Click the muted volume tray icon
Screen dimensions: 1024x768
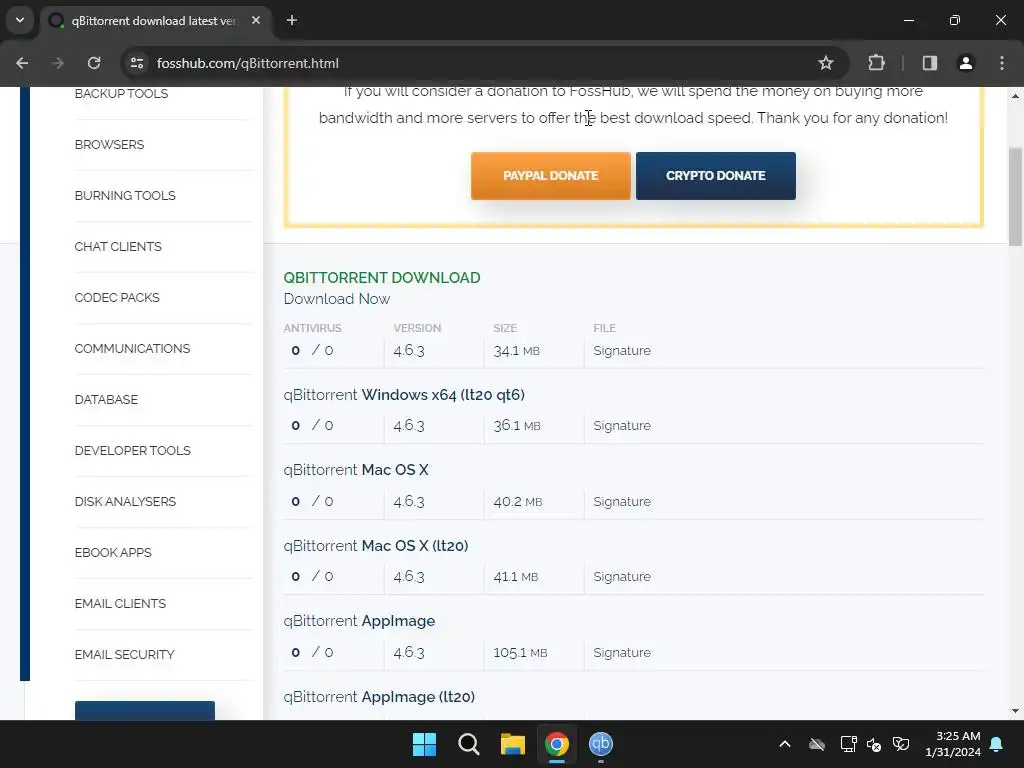pyautogui.click(x=874, y=744)
